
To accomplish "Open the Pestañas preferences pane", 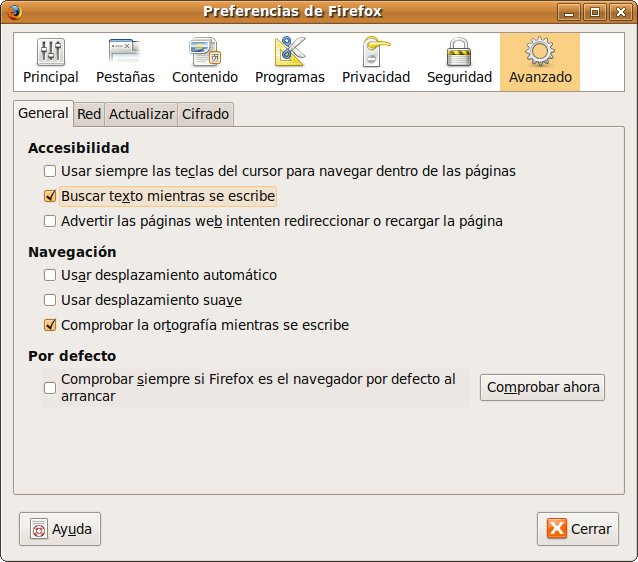I will coord(125,61).
